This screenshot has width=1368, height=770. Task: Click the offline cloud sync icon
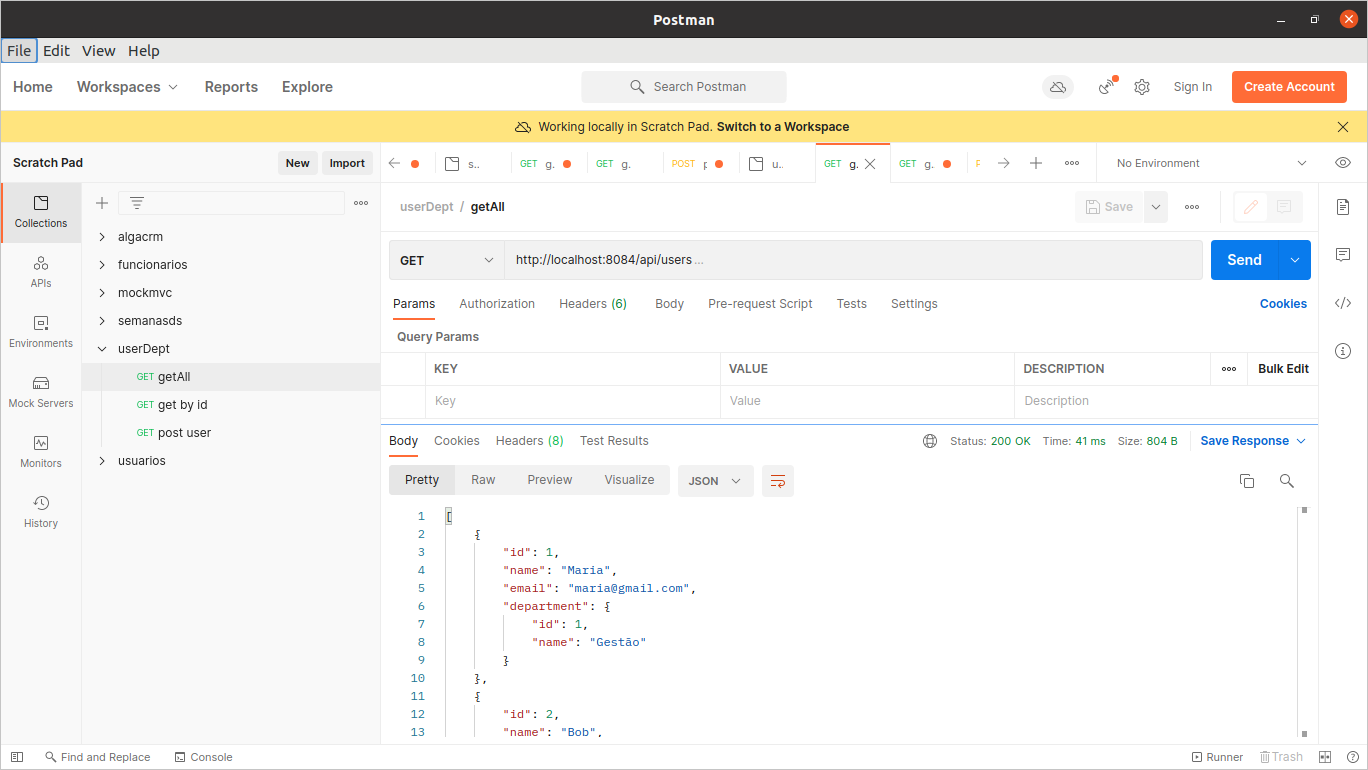[x=1057, y=87]
